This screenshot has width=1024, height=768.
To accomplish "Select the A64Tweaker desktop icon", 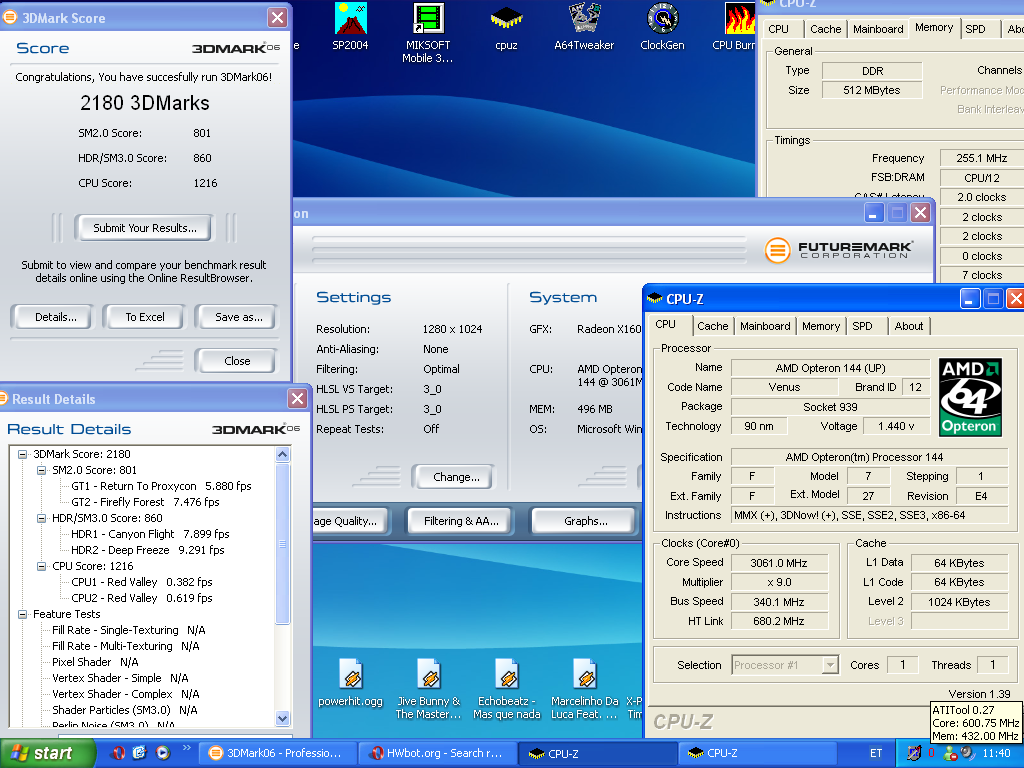I will tap(584, 26).
